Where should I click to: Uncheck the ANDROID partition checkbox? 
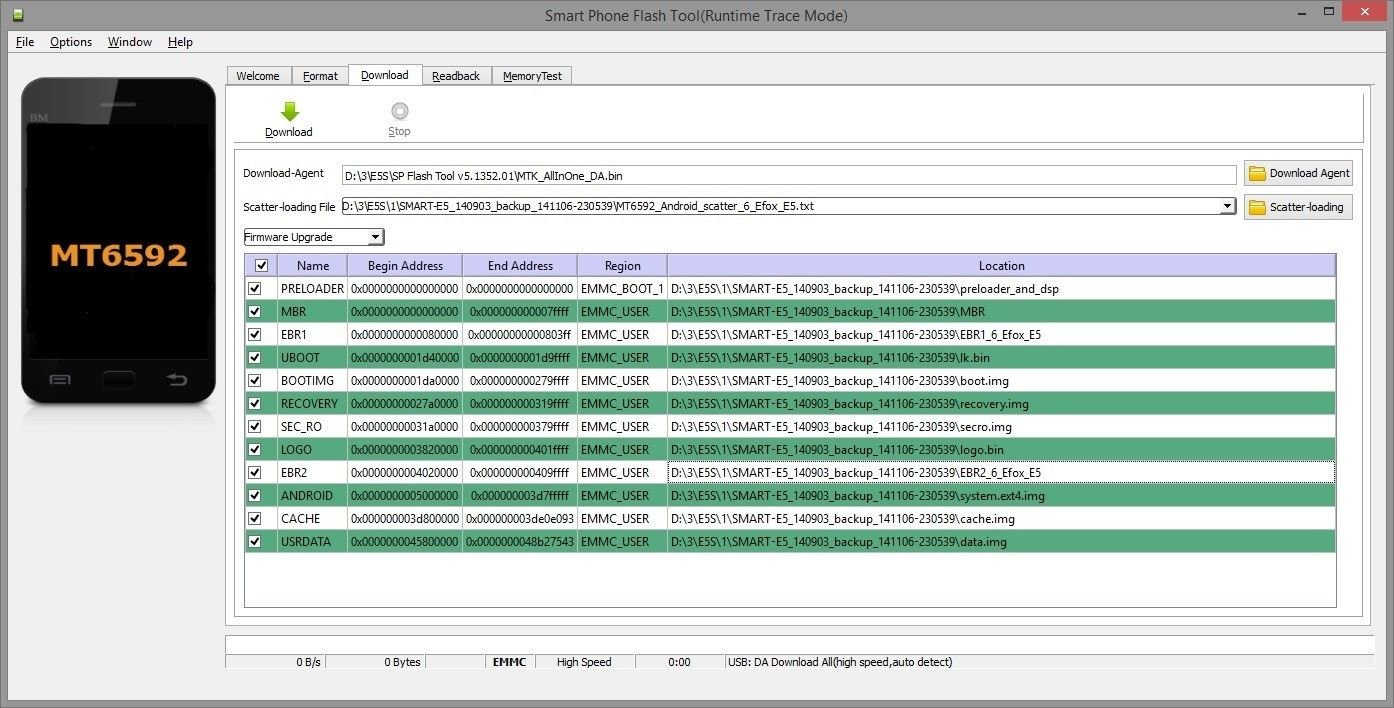(255, 495)
